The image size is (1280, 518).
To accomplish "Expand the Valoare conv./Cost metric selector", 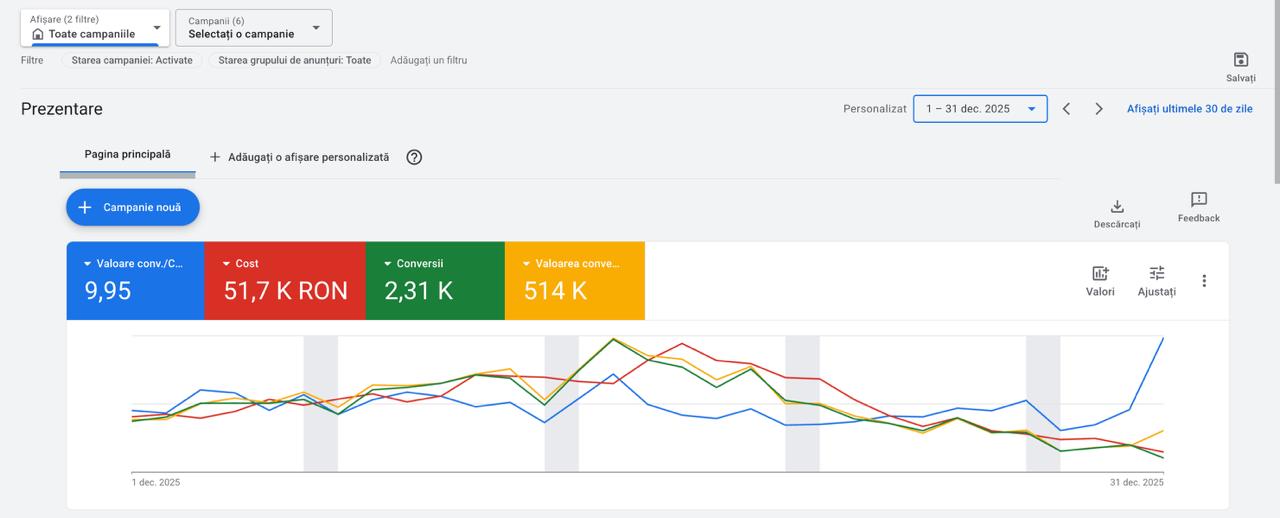I will tap(88, 264).
